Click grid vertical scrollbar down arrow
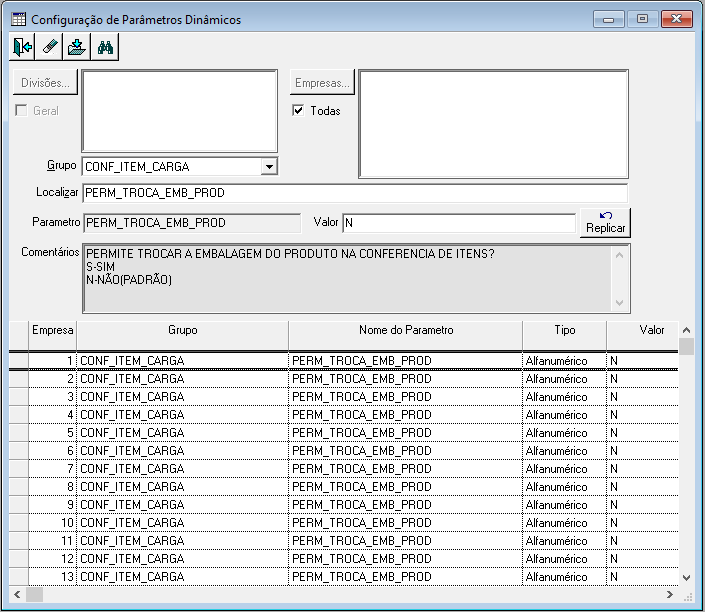The image size is (705, 612). 686,577
